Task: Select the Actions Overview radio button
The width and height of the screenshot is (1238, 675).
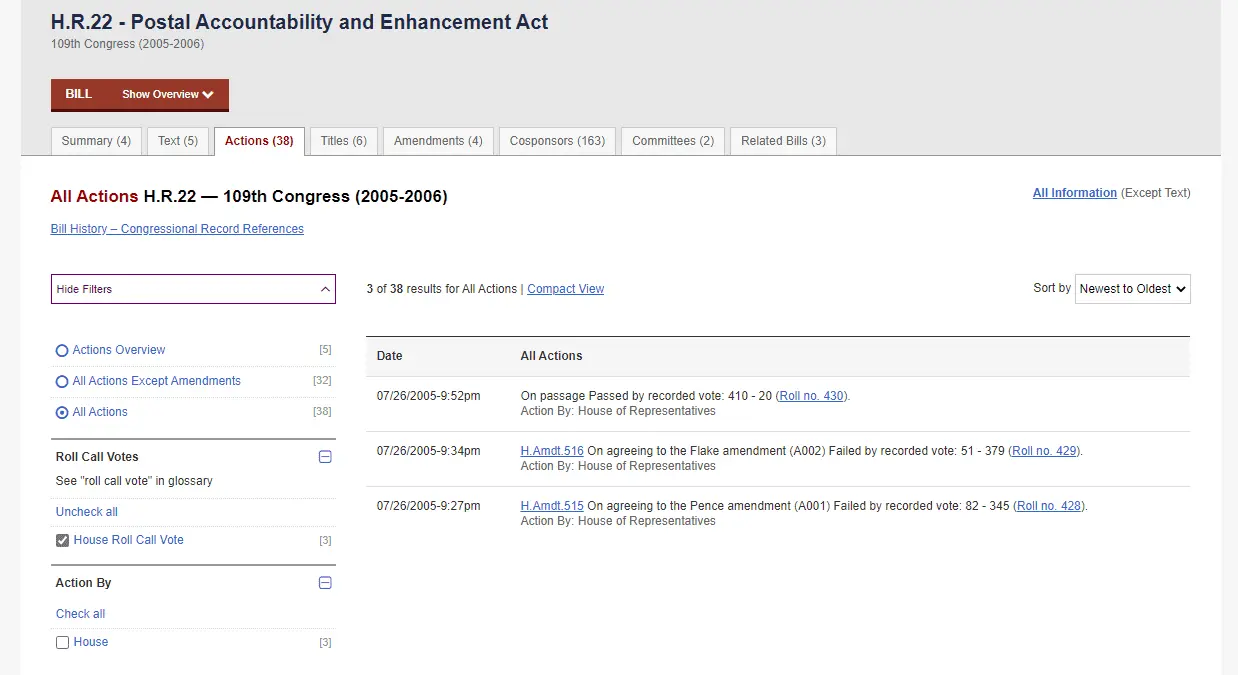Action: [62, 351]
